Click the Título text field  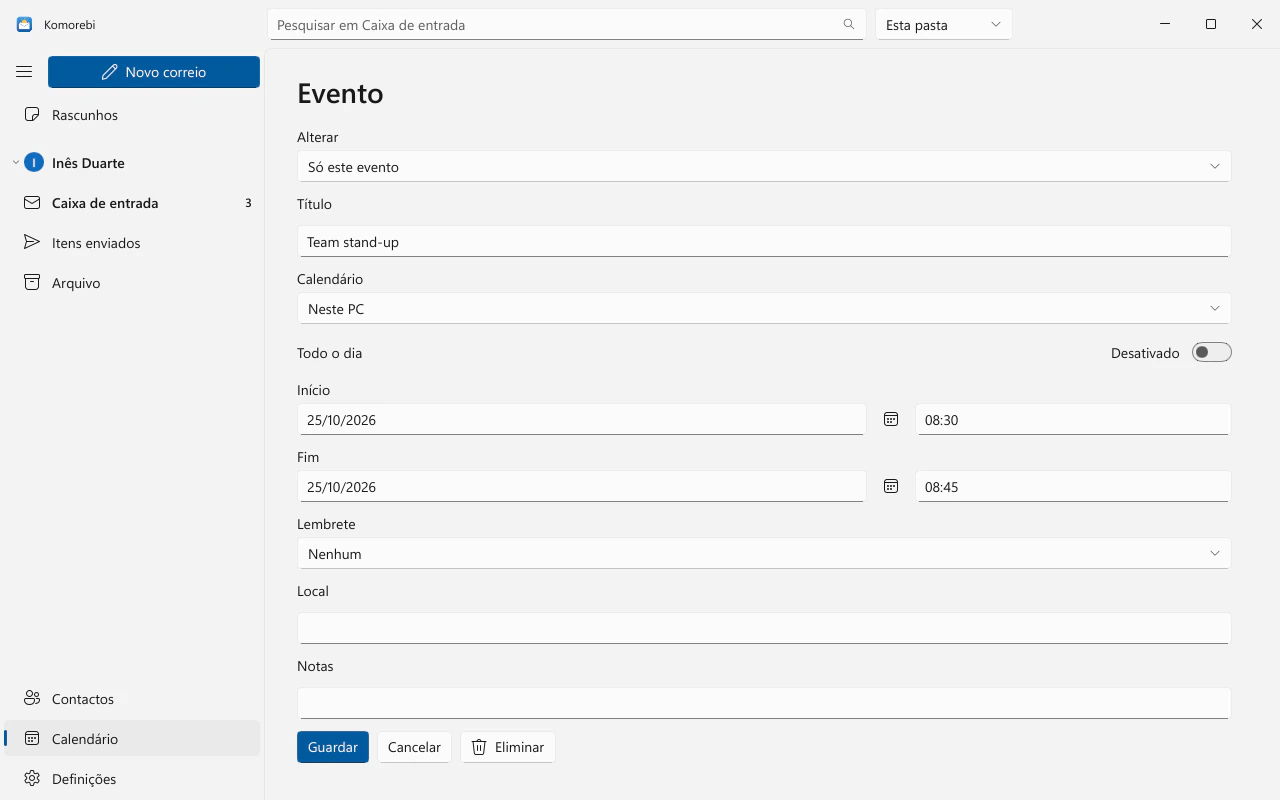(x=764, y=241)
